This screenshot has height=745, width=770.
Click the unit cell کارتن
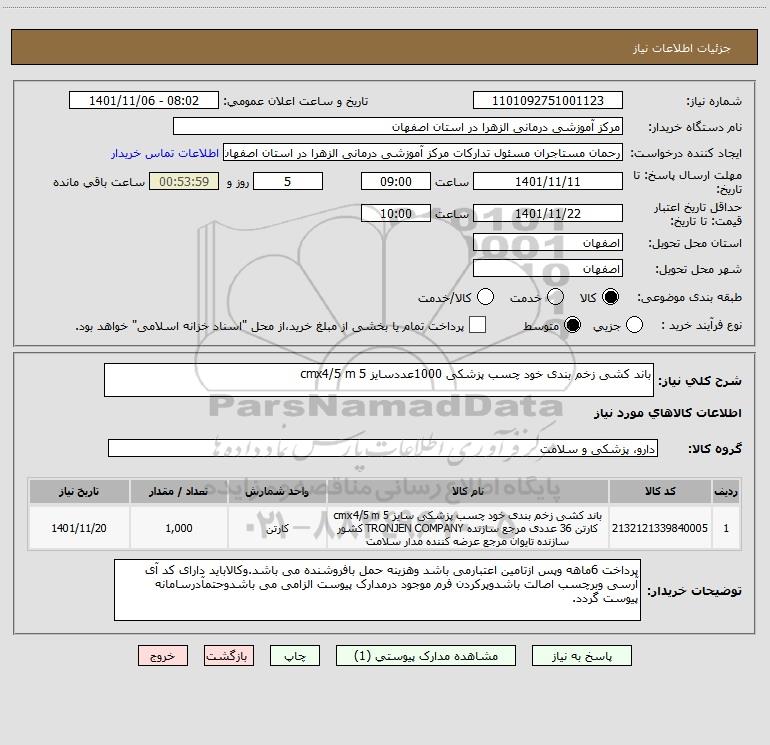tap(277, 528)
